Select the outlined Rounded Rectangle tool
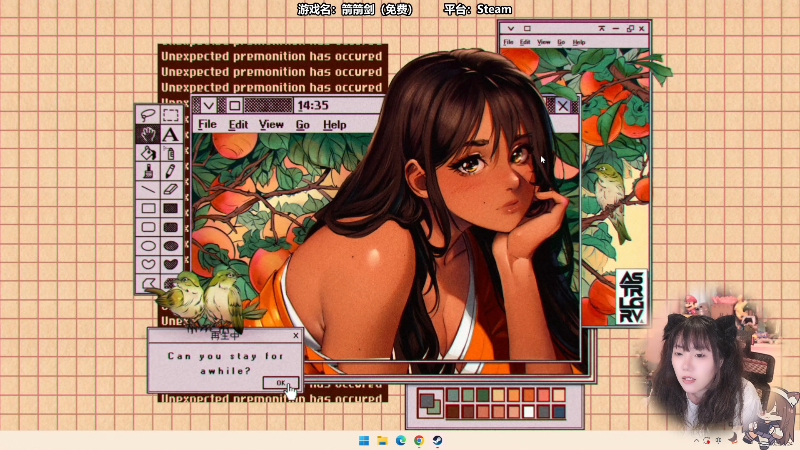The height and width of the screenshot is (450, 800). click(148, 227)
